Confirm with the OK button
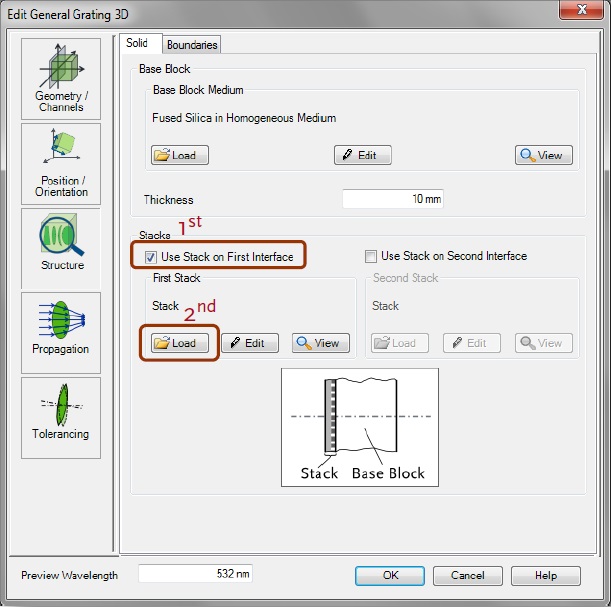The height and width of the screenshot is (607, 611). tap(390, 575)
